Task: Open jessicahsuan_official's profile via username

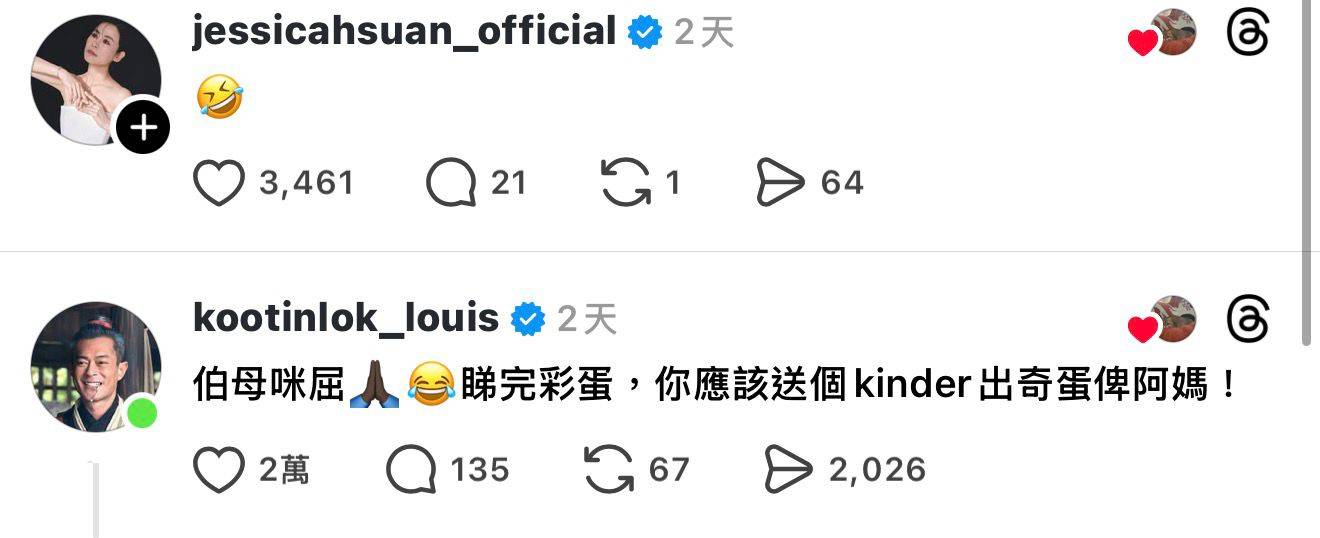Action: click(x=404, y=32)
